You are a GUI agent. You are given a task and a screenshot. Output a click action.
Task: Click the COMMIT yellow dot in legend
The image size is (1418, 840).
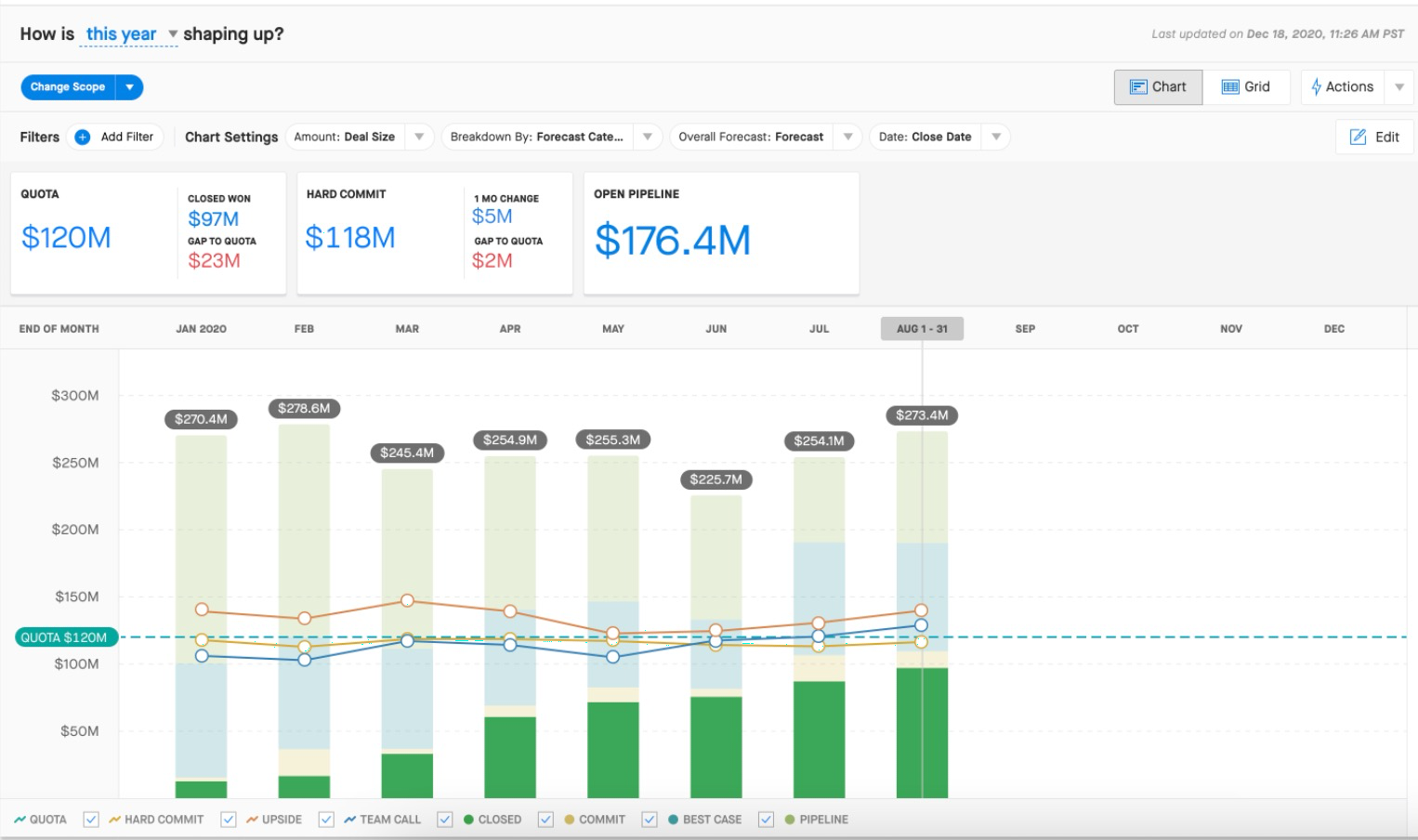coord(569,820)
